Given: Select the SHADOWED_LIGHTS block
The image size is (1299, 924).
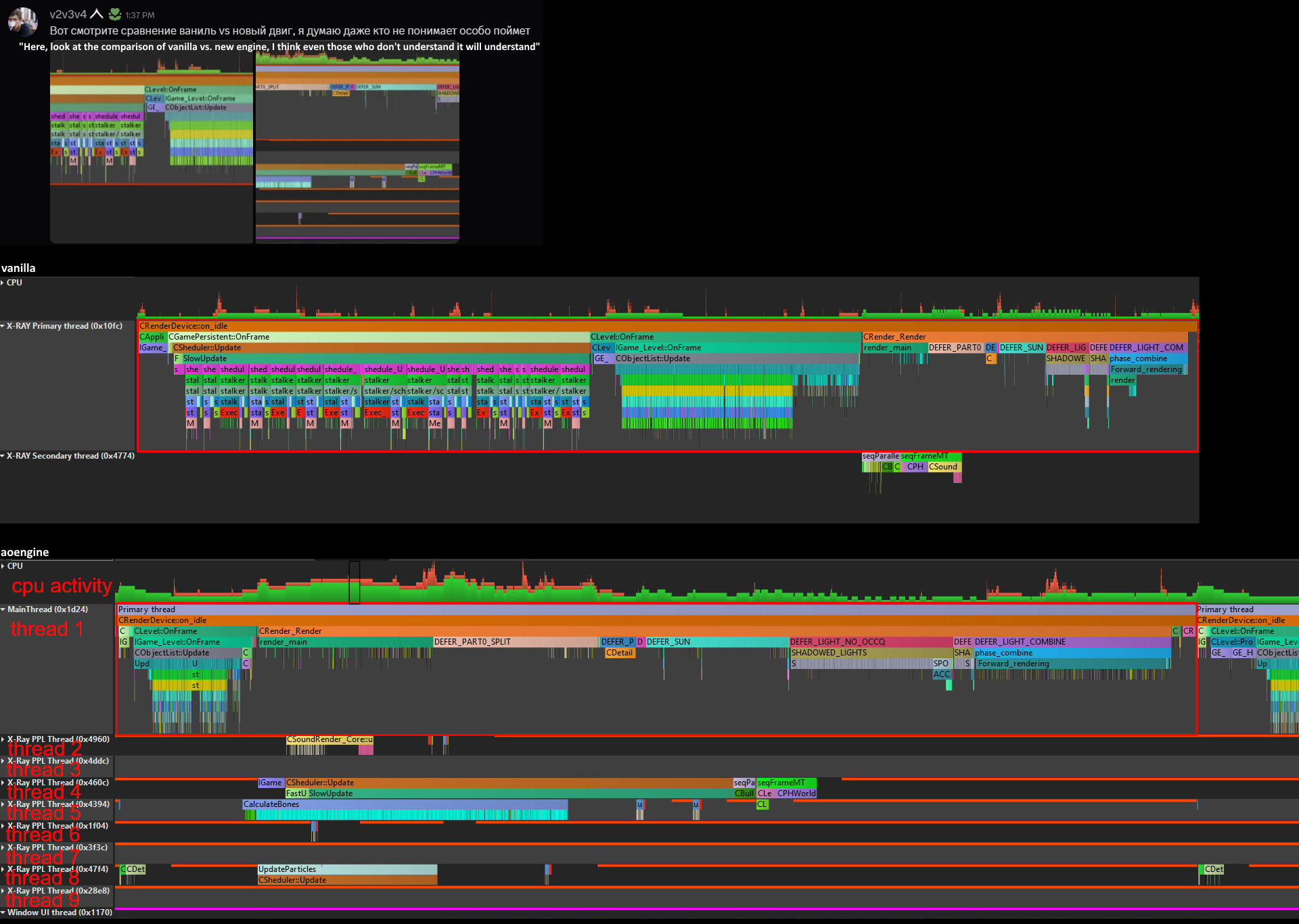Looking at the screenshot, I should coord(870,653).
